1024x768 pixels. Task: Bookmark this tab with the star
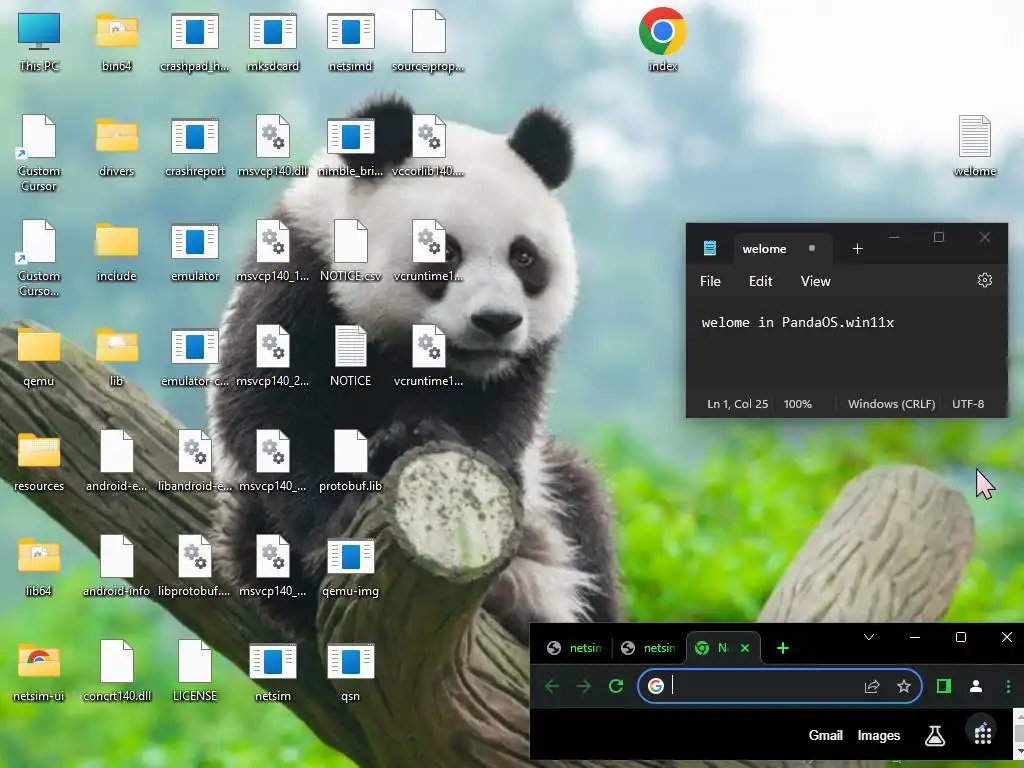coord(903,686)
